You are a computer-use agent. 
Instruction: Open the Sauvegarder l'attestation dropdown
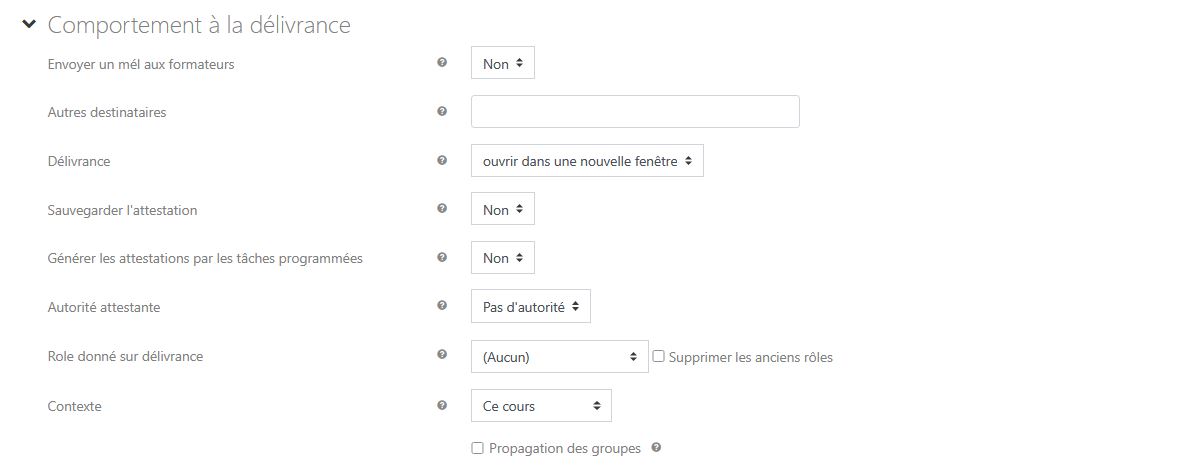(503, 210)
